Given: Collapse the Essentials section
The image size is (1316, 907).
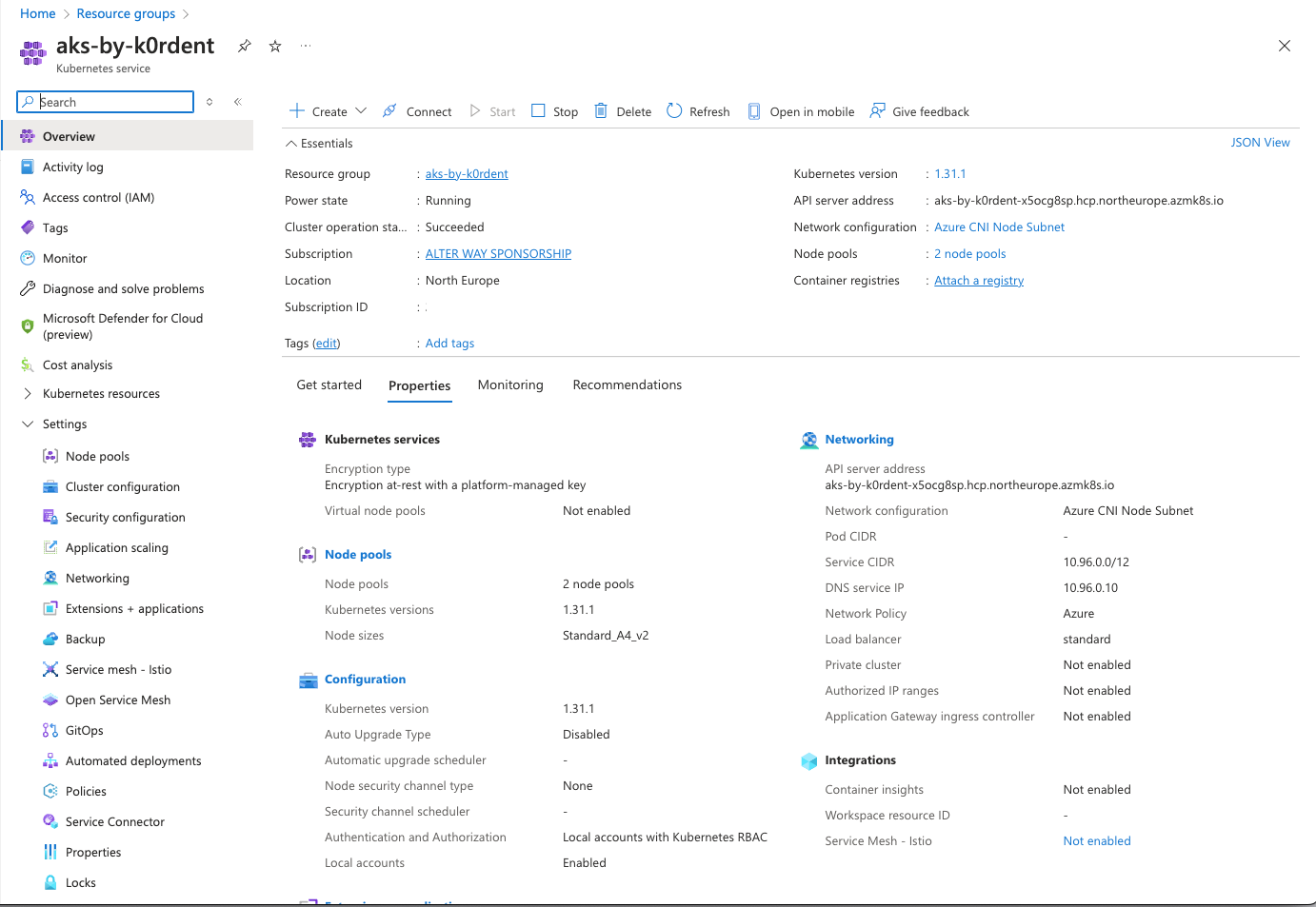Looking at the screenshot, I should (291, 144).
